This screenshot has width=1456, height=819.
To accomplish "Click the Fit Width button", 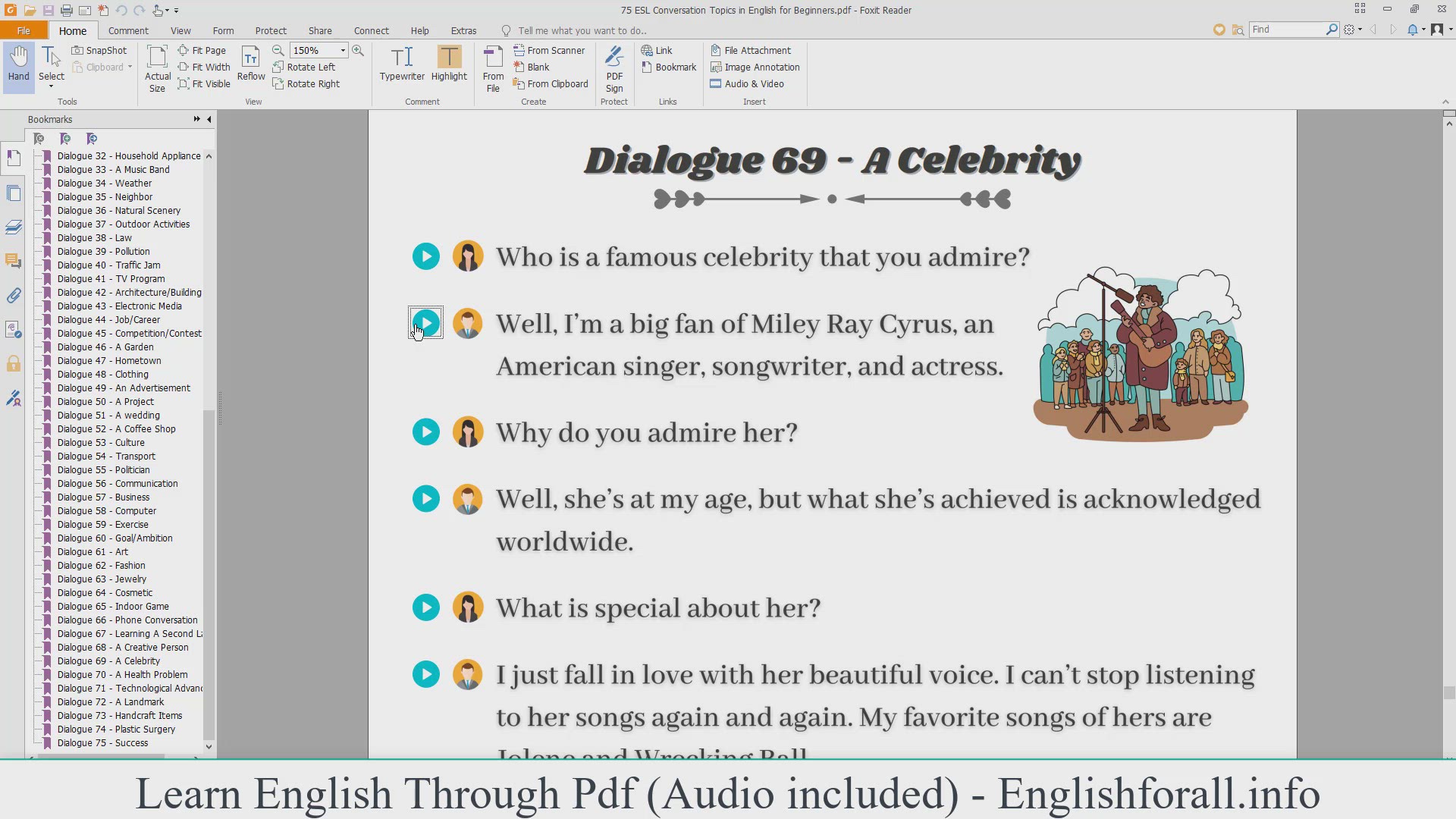I will (x=204, y=67).
